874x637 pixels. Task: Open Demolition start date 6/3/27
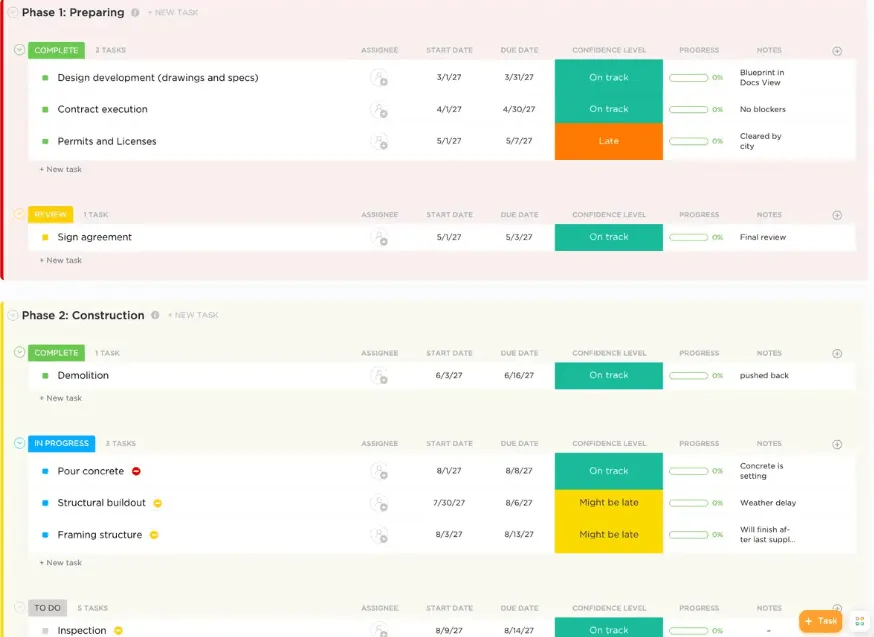click(x=449, y=376)
